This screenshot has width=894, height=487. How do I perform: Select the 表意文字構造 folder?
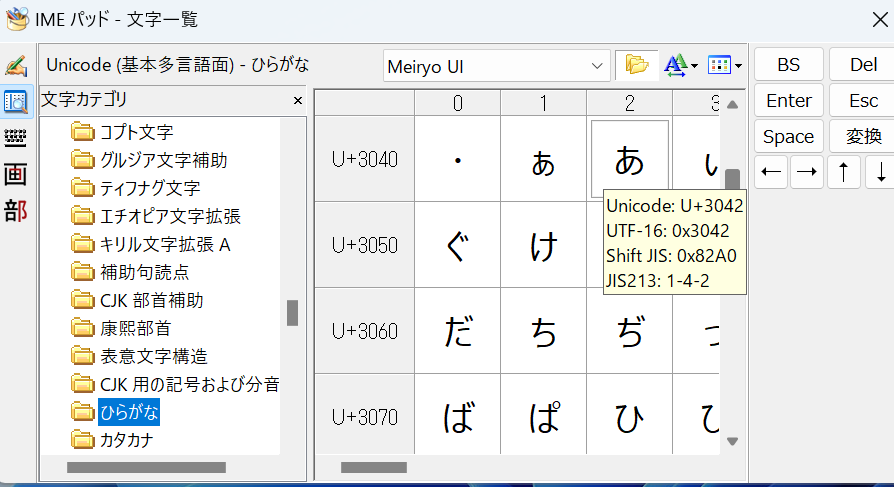point(140,356)
